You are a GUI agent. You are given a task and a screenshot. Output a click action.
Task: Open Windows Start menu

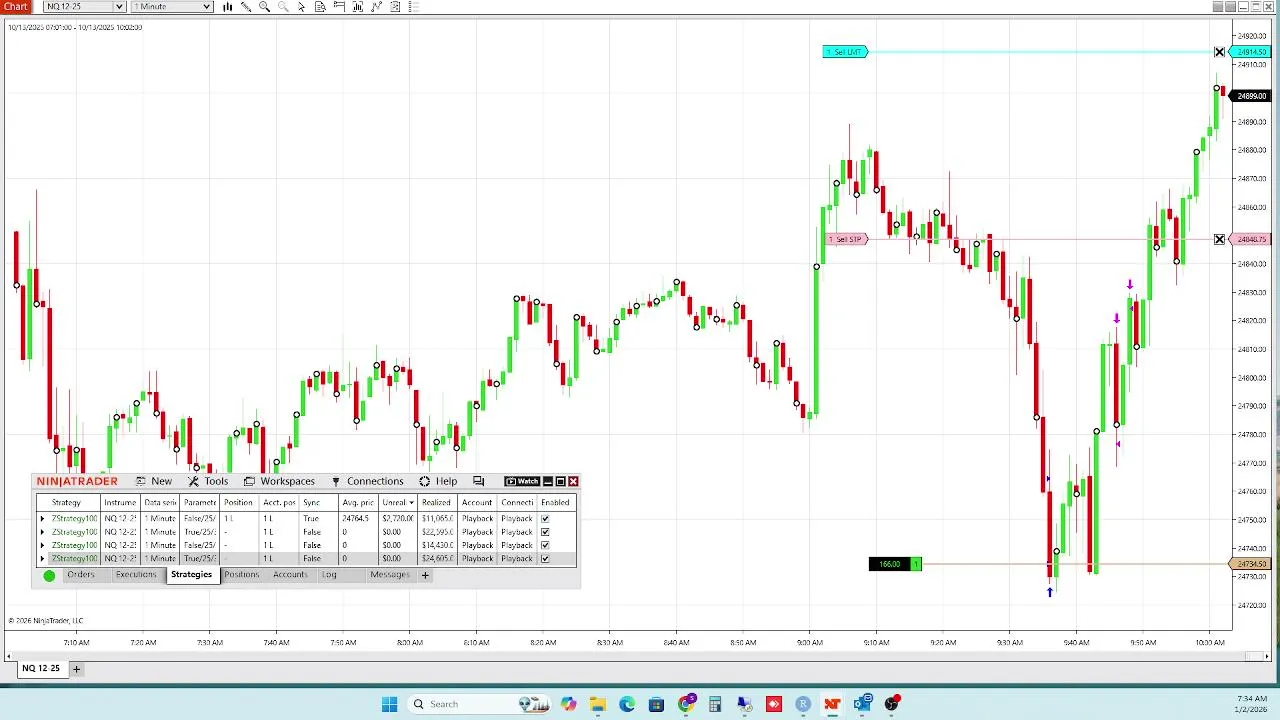point(389,704)
